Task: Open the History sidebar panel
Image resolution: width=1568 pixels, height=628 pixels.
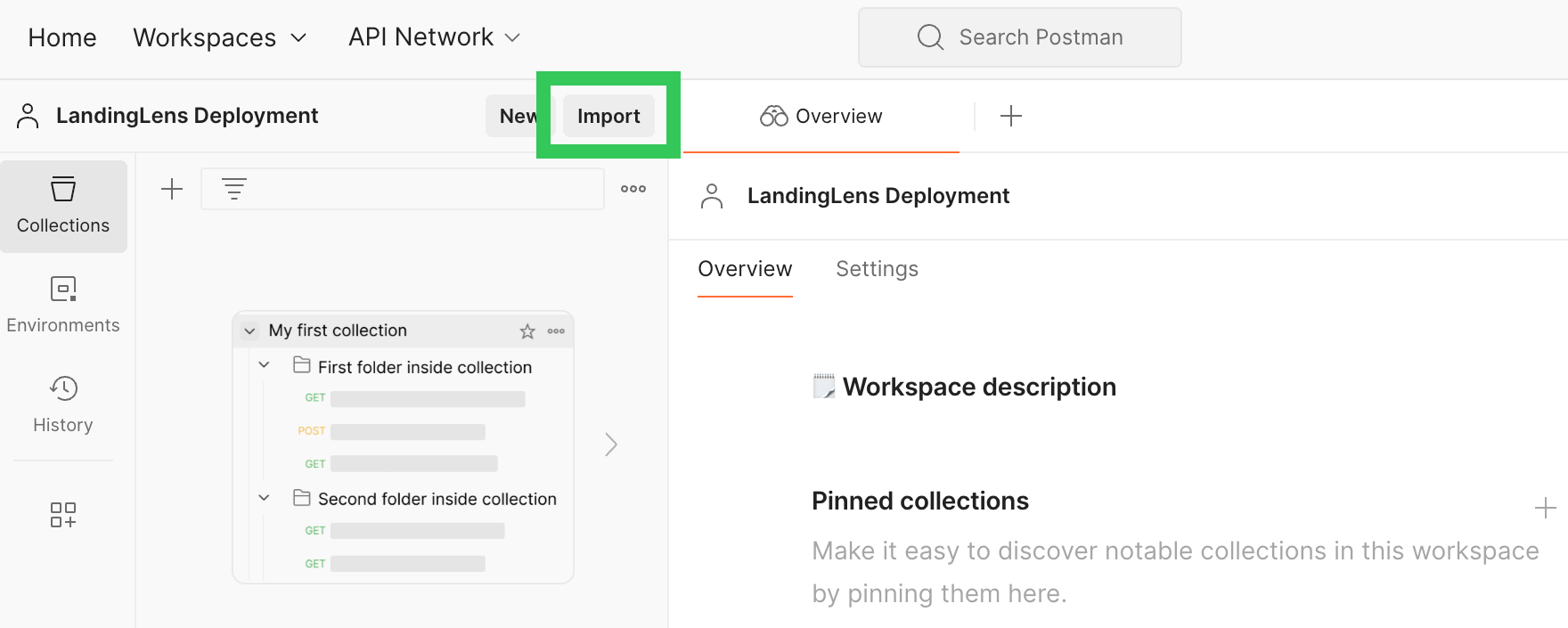Action: pos(63,405)
